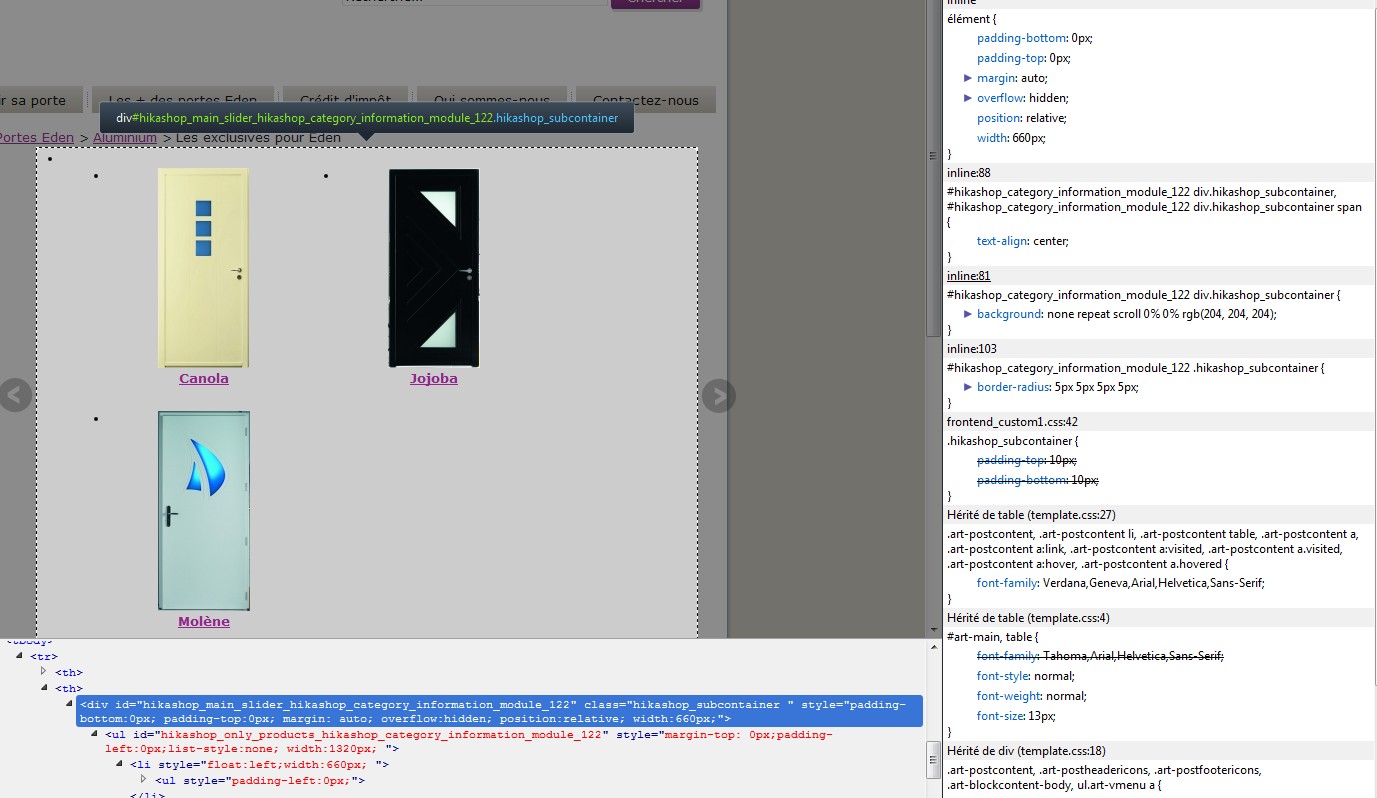
Task: Click the rgb(204, 204, 204) background value
Action: (1218, 314)
